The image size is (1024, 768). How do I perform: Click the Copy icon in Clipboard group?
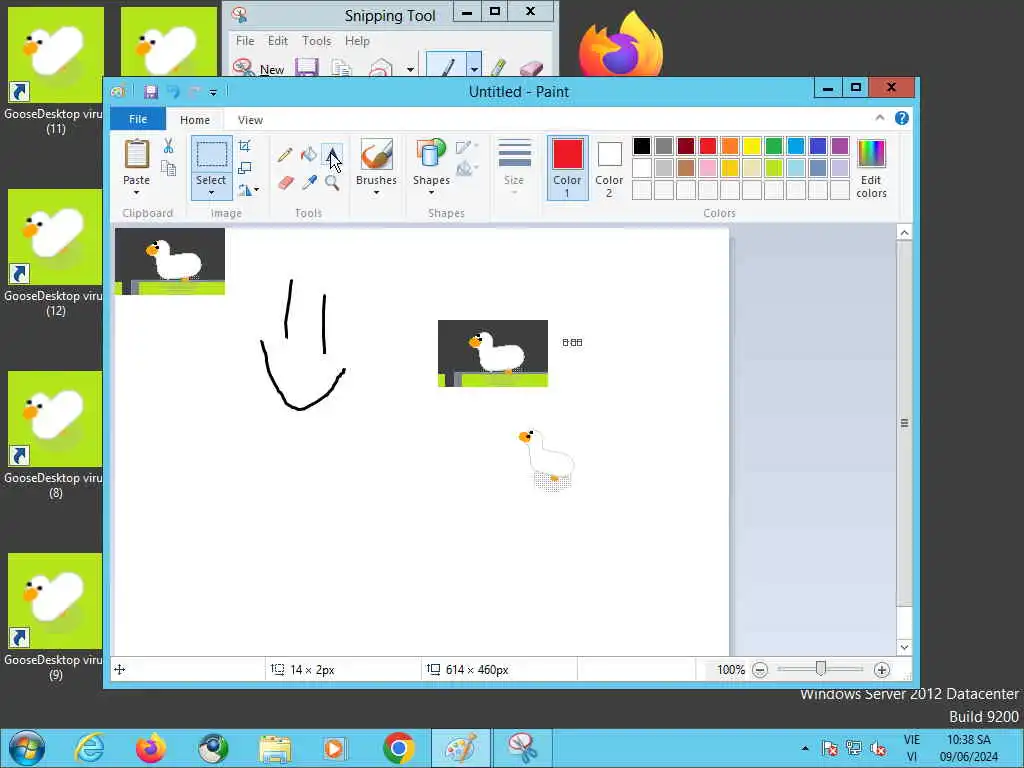pyautogui.click(x=168, y=169)
